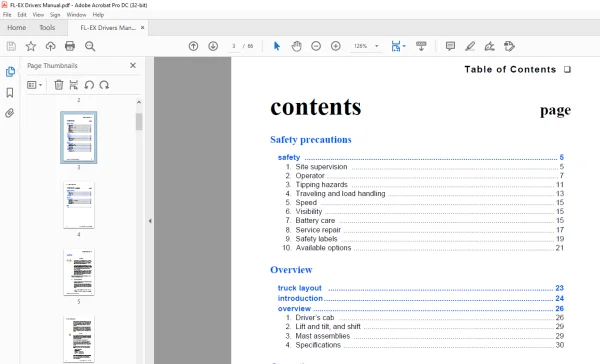Viewport: 600px width, 364px height.
Task: Click 'Tipping hazards' contents entry
Action: pyautogui.click(x=321, y=184)
